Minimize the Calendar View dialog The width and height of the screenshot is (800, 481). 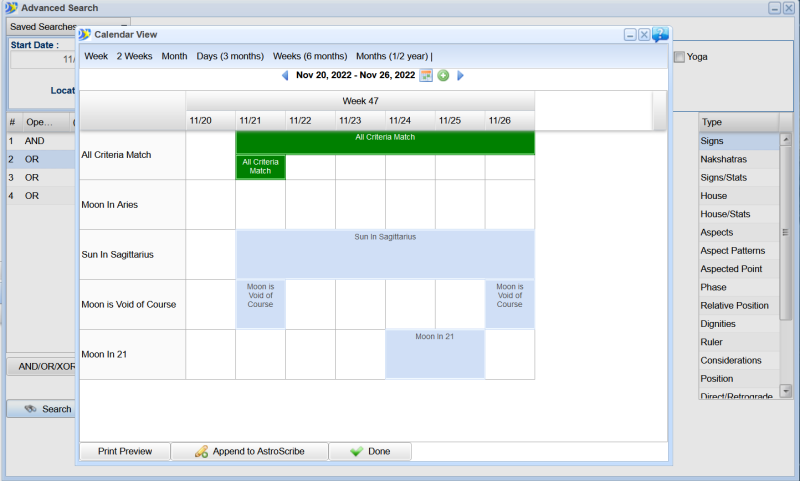click(630, 35)
